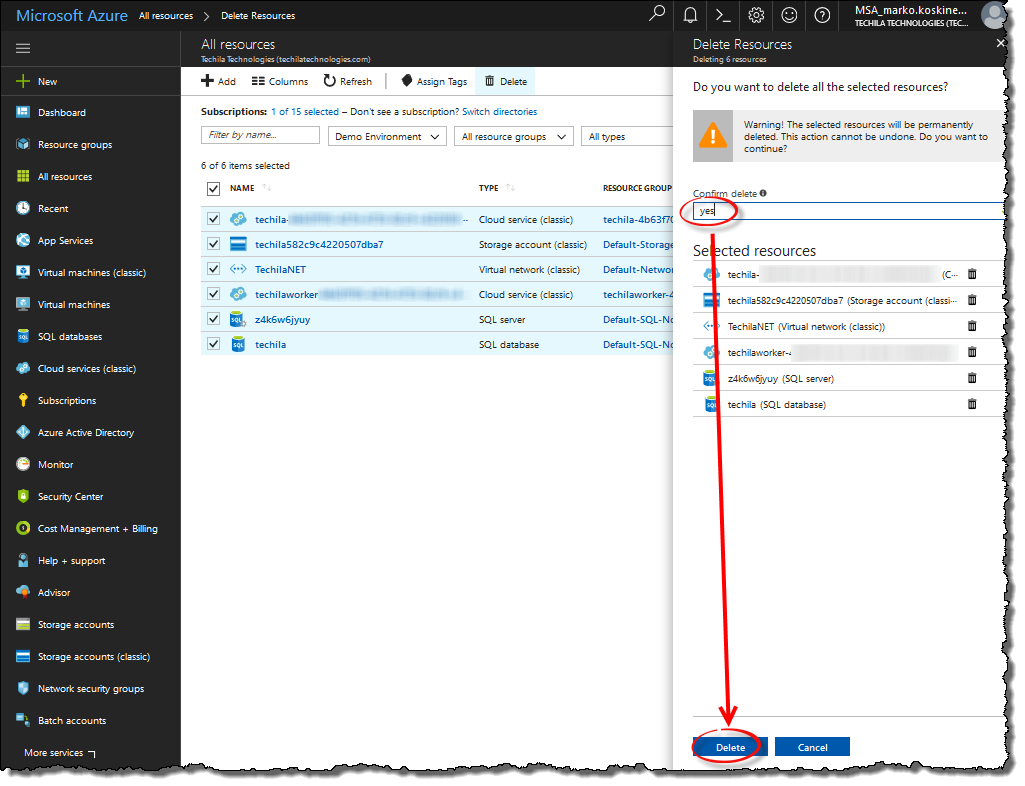Open Columns chooser
1025x786 pixels.
pyautogui.click(x=280, y=82)
